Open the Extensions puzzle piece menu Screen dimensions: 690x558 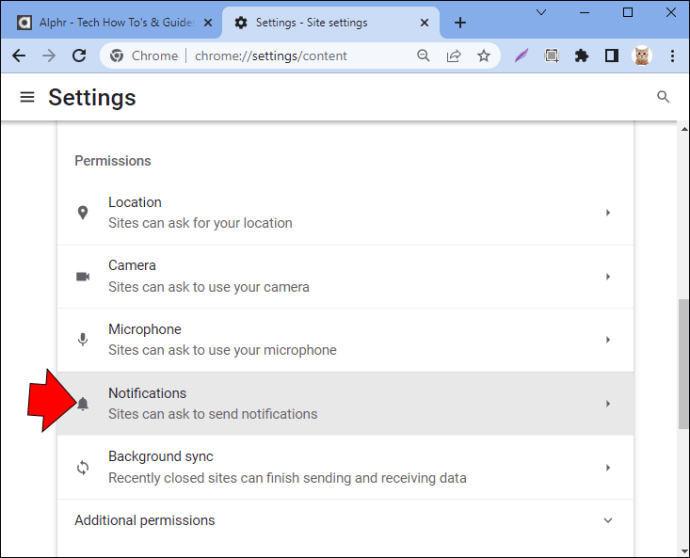pos(581,56)
